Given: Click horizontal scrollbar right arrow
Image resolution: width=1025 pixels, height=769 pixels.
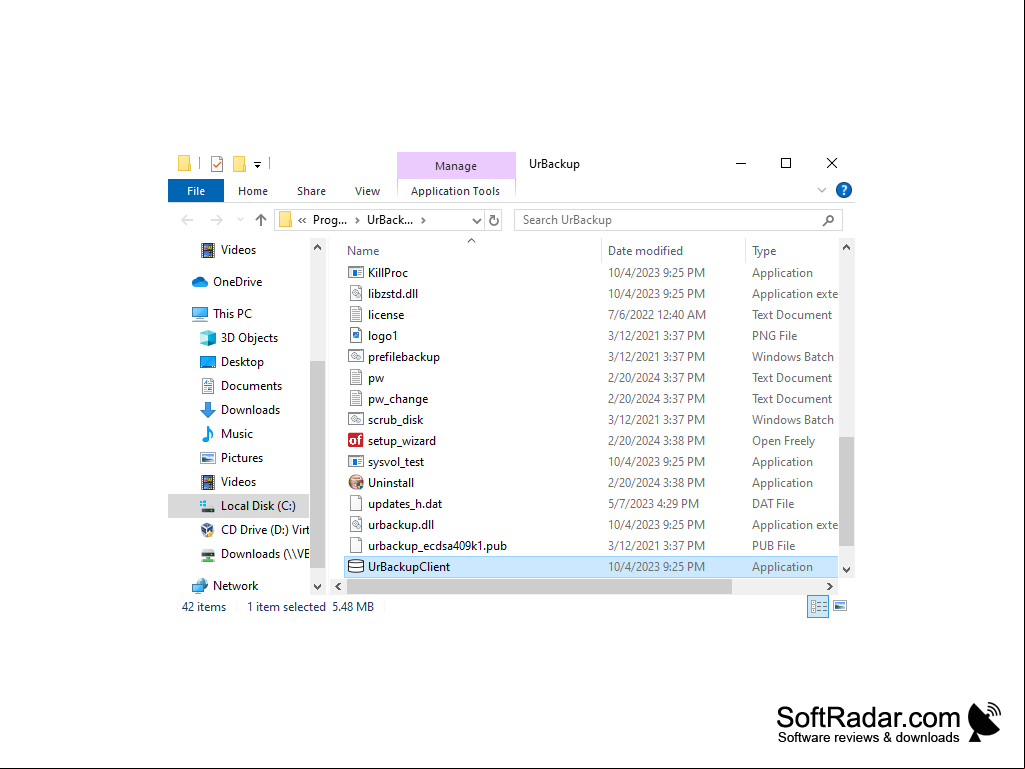Looking at the screenshot, I should click(x=830, y=587).
